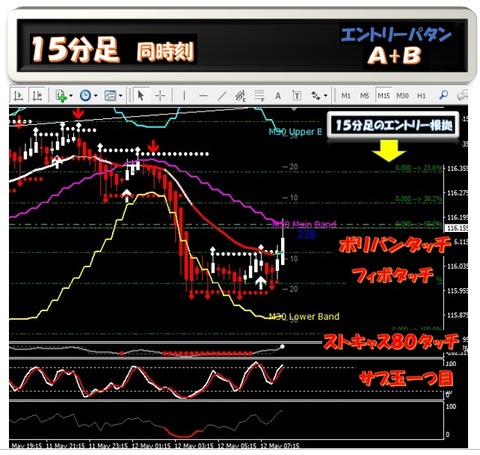Screen dimensions: 480x455
Task: Toggle chart auto scroll icon
Action: 18,96
